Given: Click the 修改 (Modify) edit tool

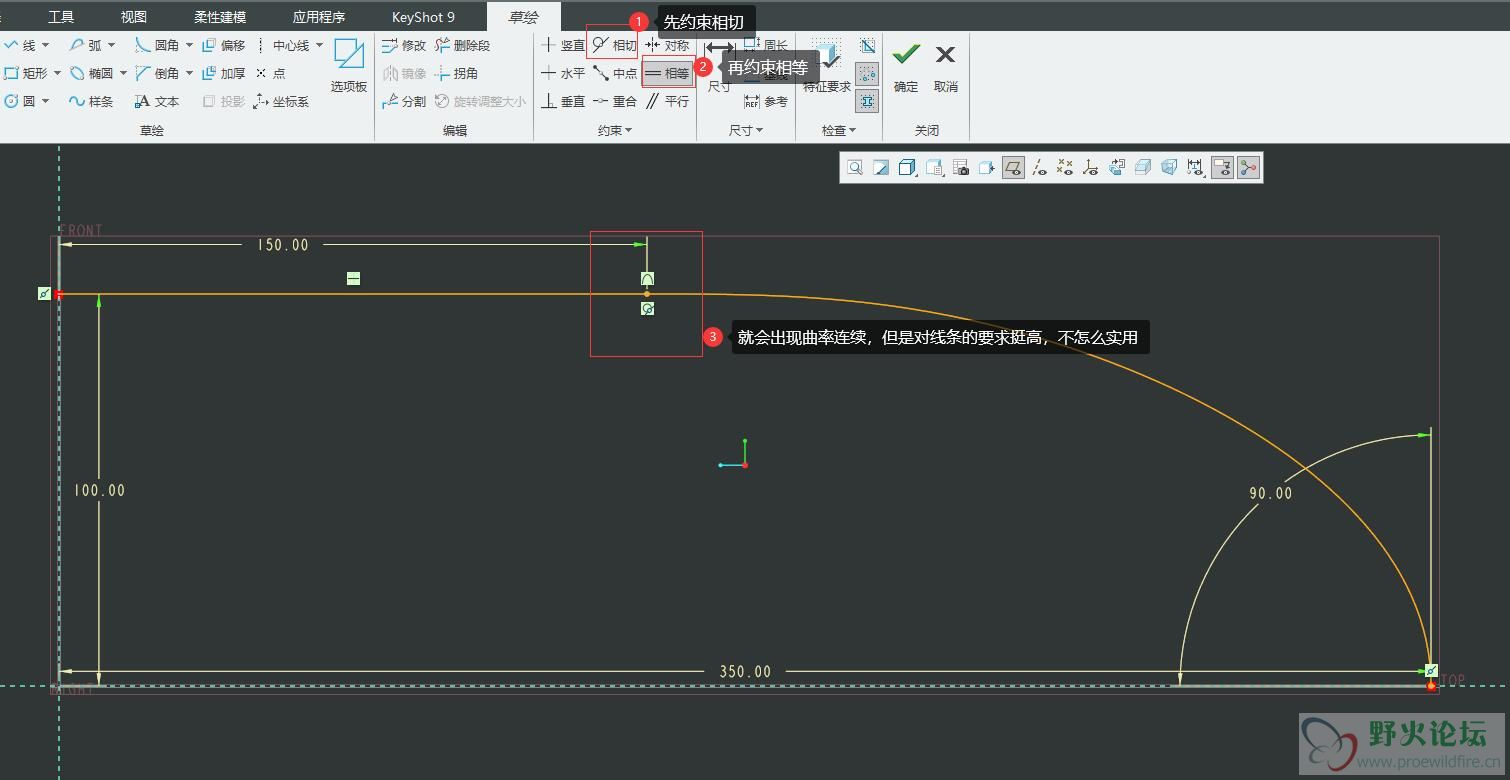Looking at the screenshot, I should coord(404,45).
